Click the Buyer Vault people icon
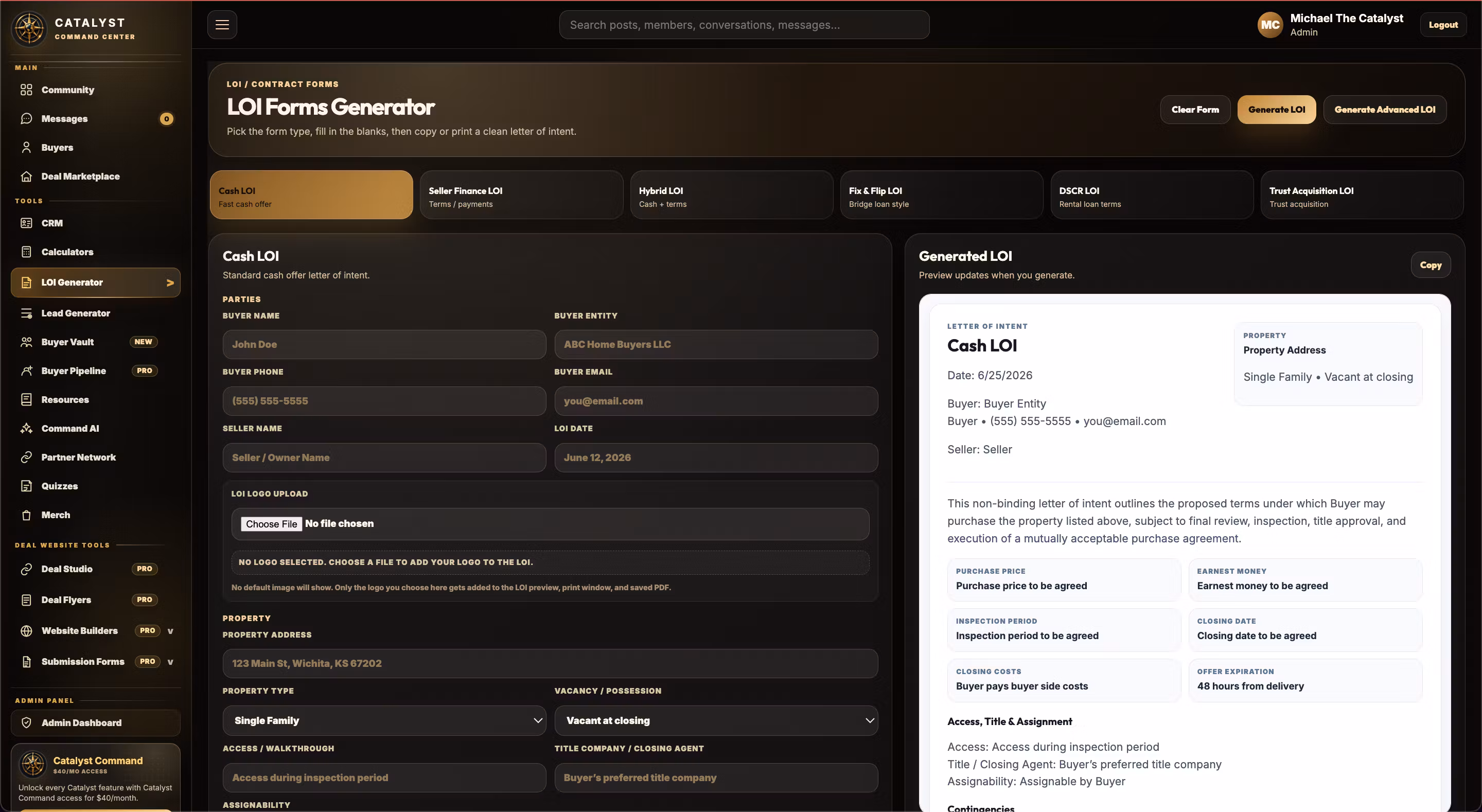Screen dimensions: 1482x812 tap(26, 342)
